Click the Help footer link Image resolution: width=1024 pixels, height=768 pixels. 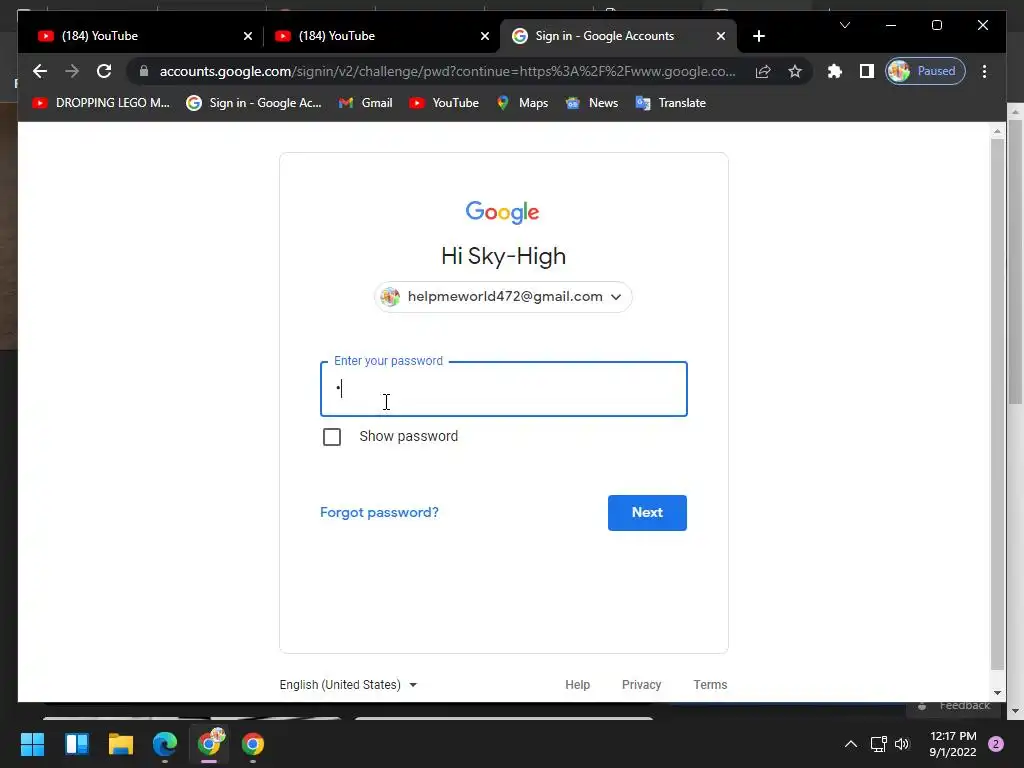pos(577,684)
